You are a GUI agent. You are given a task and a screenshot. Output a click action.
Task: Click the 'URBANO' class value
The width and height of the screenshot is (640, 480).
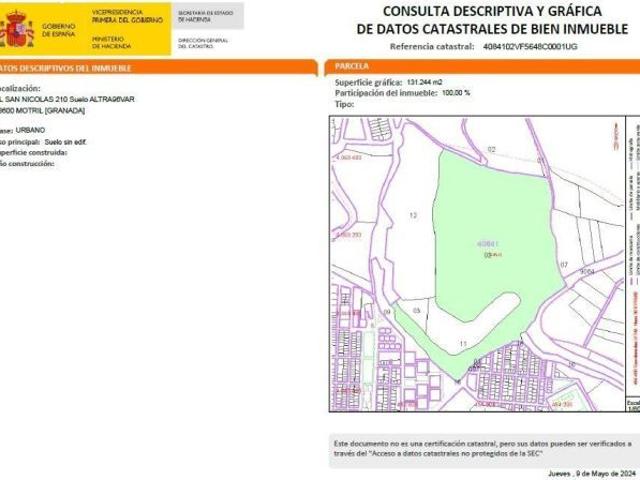coord(31,130)
